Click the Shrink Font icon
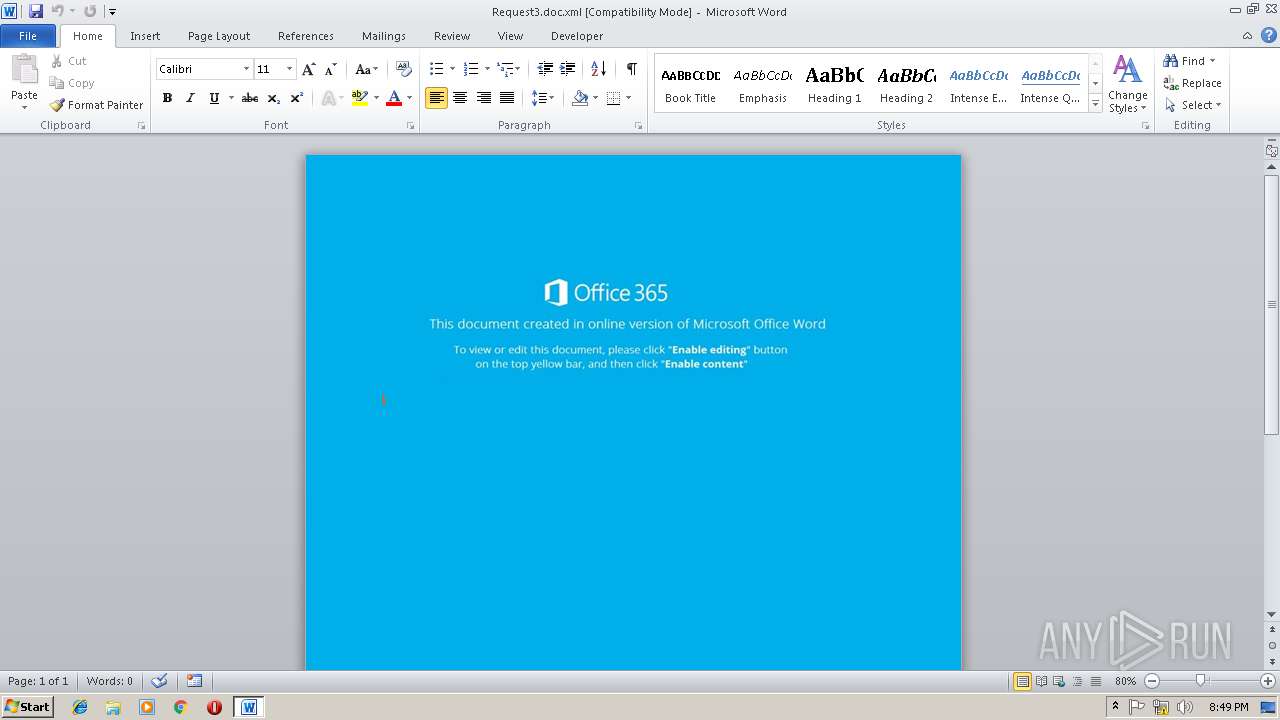The height and width of the screenshot is (720, 1280). tap(331, 69)
